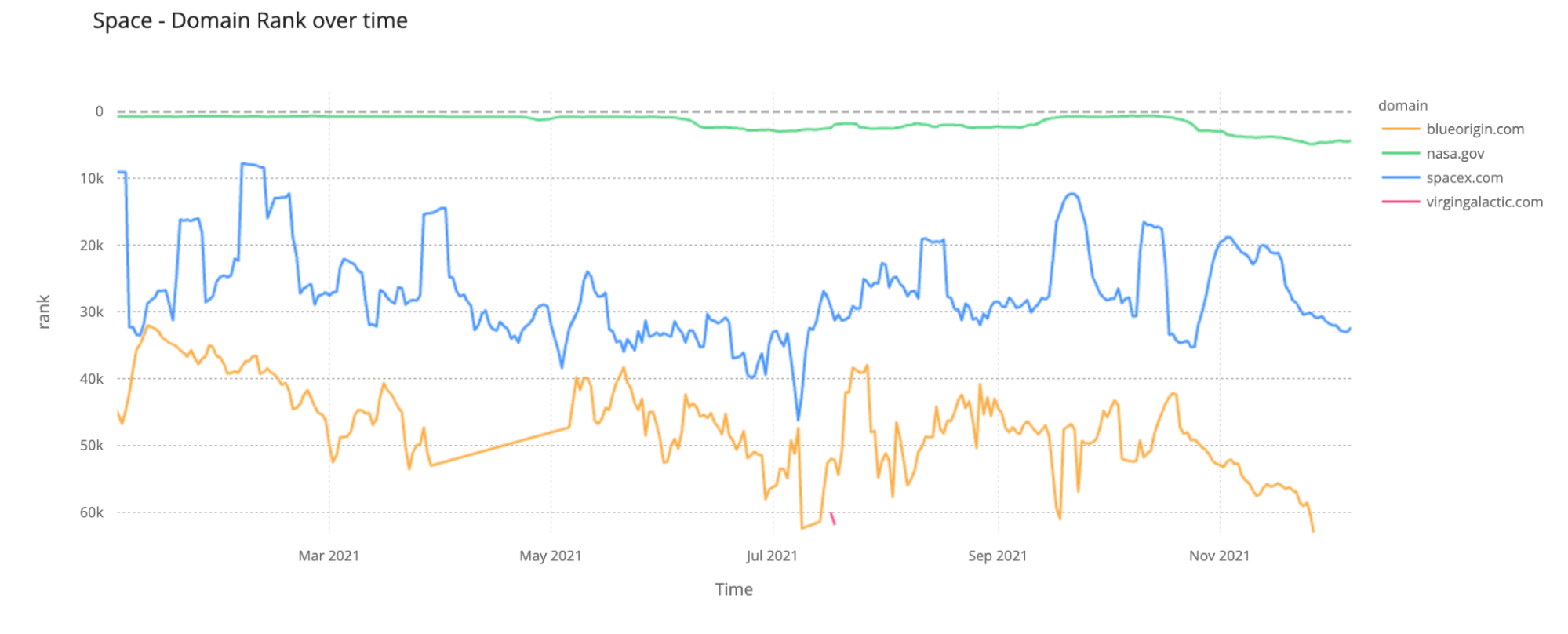Image resolution: width=1568 pixels, height=634 pixels.
Task: Click the '40k' y-axis tick label
Action: pos(92,379)
